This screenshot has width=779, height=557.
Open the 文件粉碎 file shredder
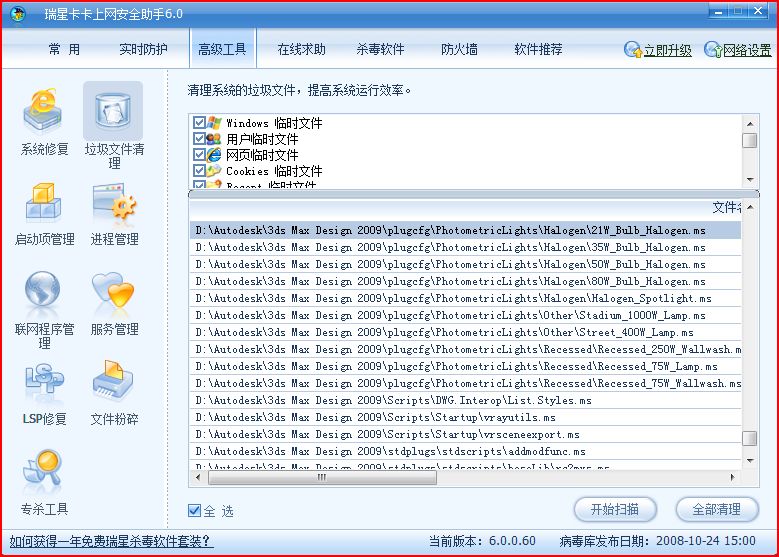click(x=114, y=394)
